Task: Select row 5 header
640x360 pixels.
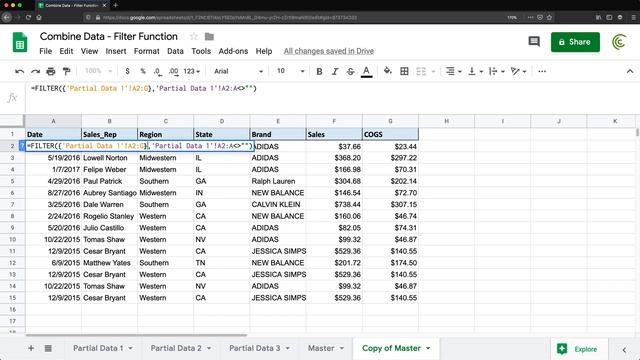Action: [x=12, y=181]
